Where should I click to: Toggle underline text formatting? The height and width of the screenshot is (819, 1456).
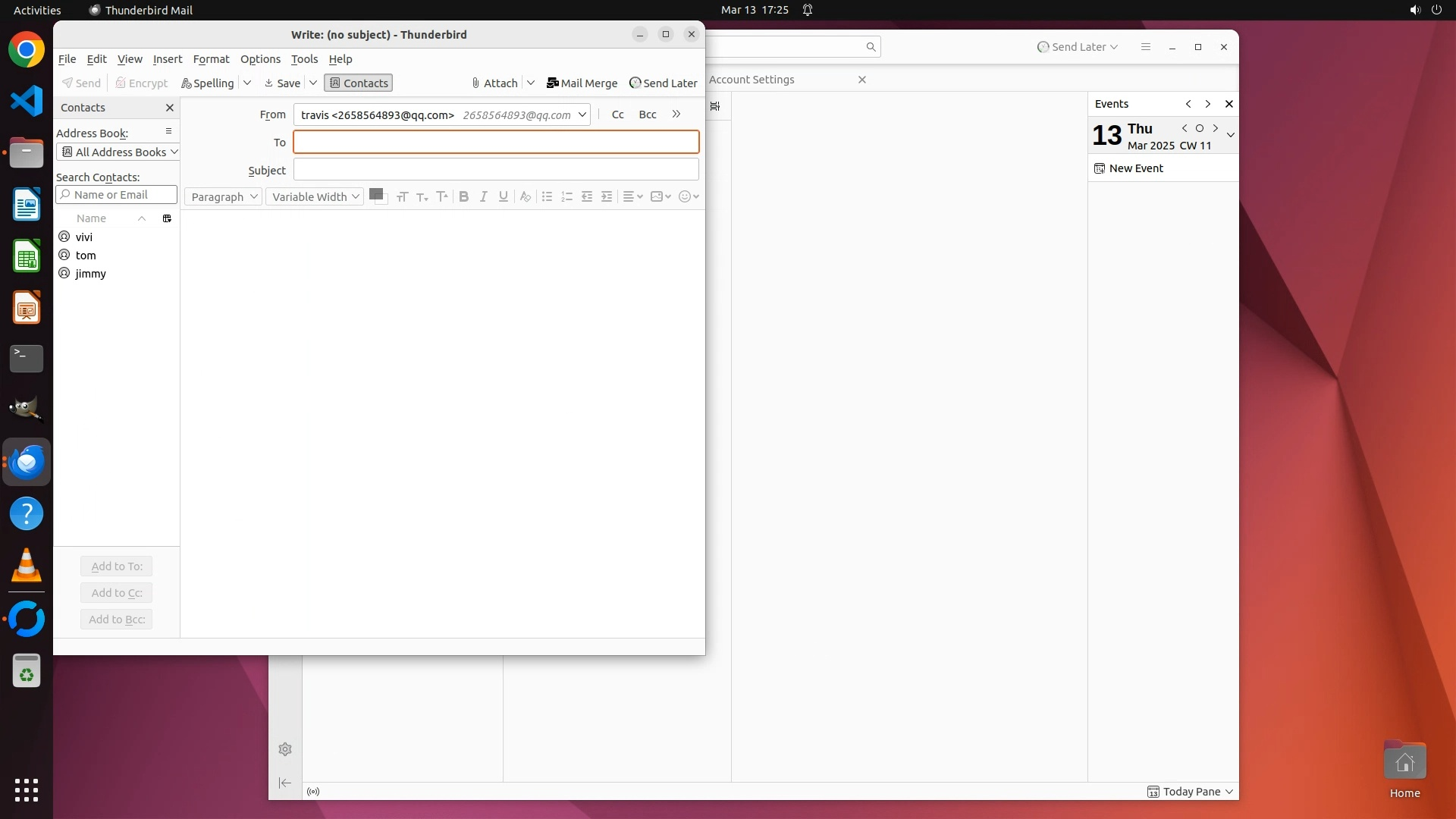503,196
